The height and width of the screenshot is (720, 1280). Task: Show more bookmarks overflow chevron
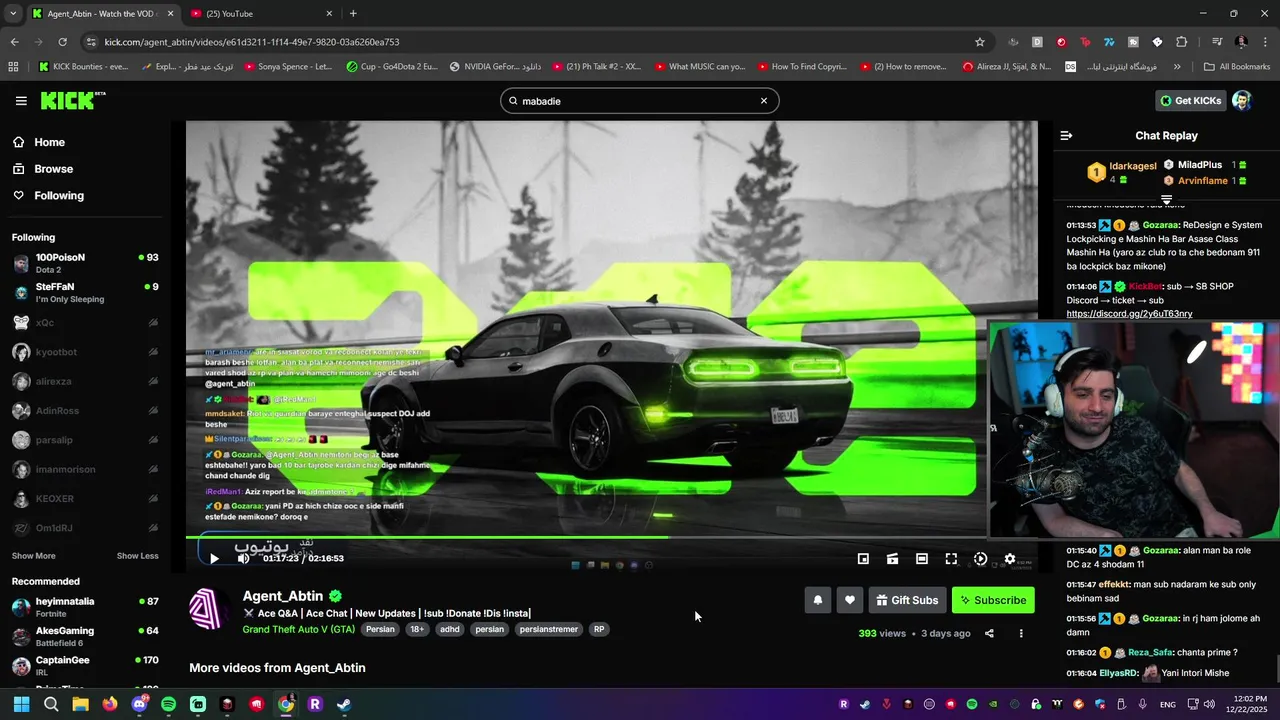point(1177,67)
